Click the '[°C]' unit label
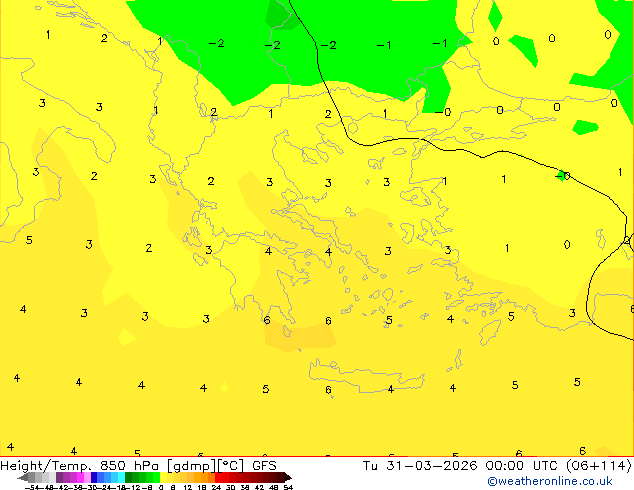Image resolution: width=634 pixels, height=490 pixels. point(231,466)
